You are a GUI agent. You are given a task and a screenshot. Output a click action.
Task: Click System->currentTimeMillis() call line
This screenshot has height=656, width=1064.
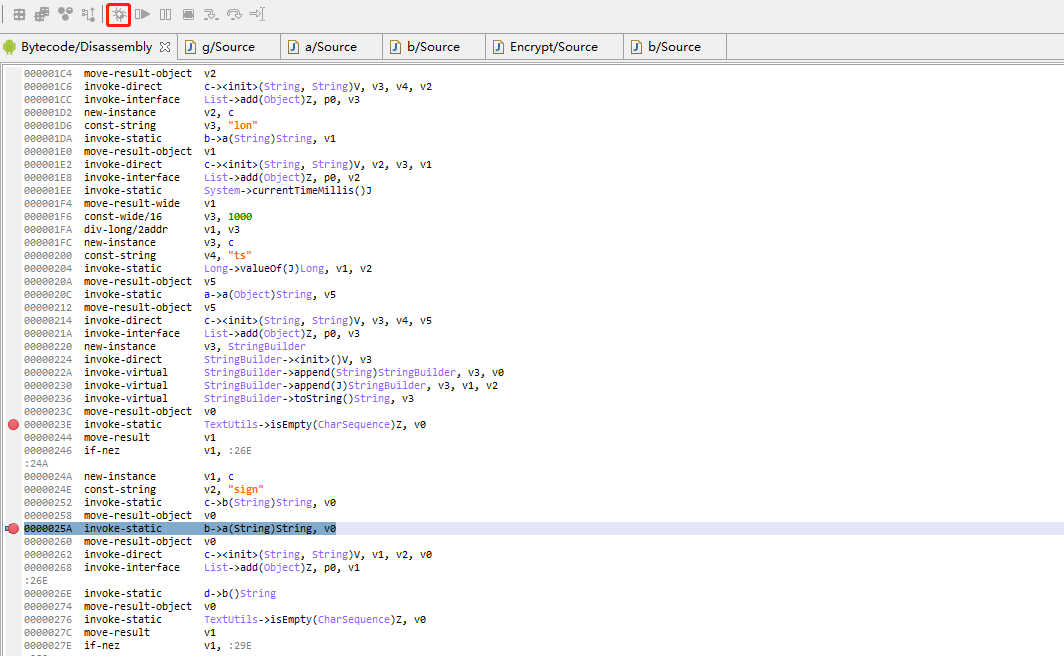click(x=287, y=191)
